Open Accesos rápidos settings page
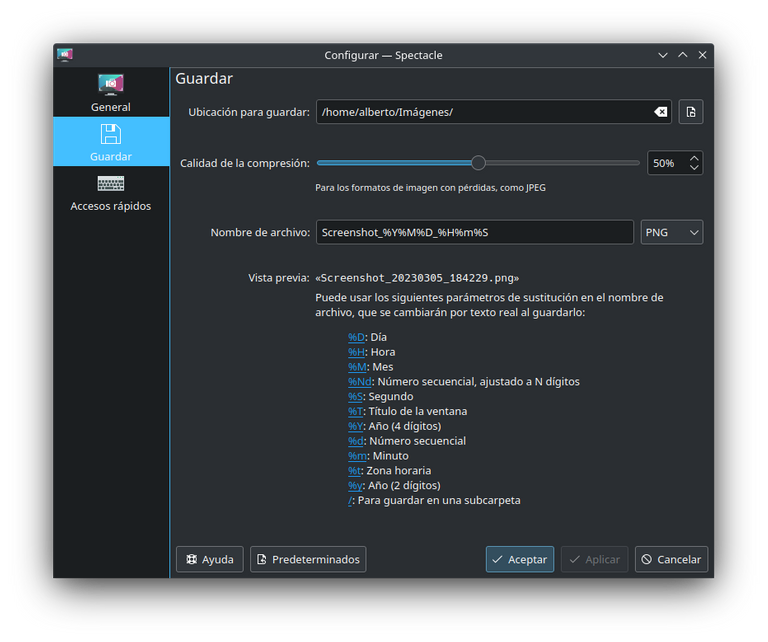Image resolution: width=768 pixels, height=642 pixels. click(x=111, y=192)
